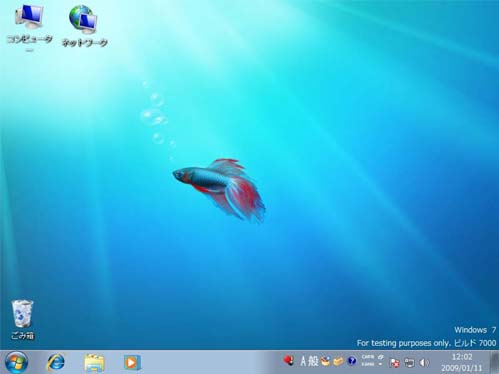
Task: Launch Internet Explorer from the taskbar
Action: pos(56,362)
